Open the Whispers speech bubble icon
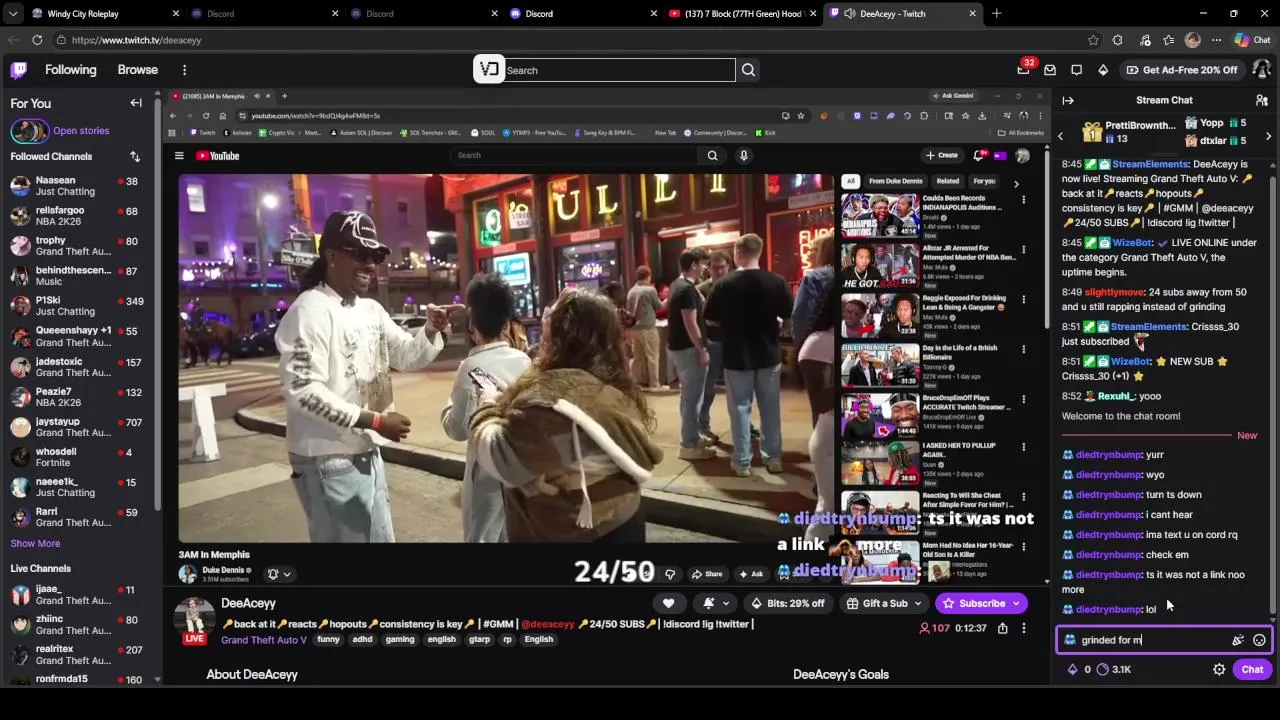The image size is (1280, 720). coord(1076,70)
